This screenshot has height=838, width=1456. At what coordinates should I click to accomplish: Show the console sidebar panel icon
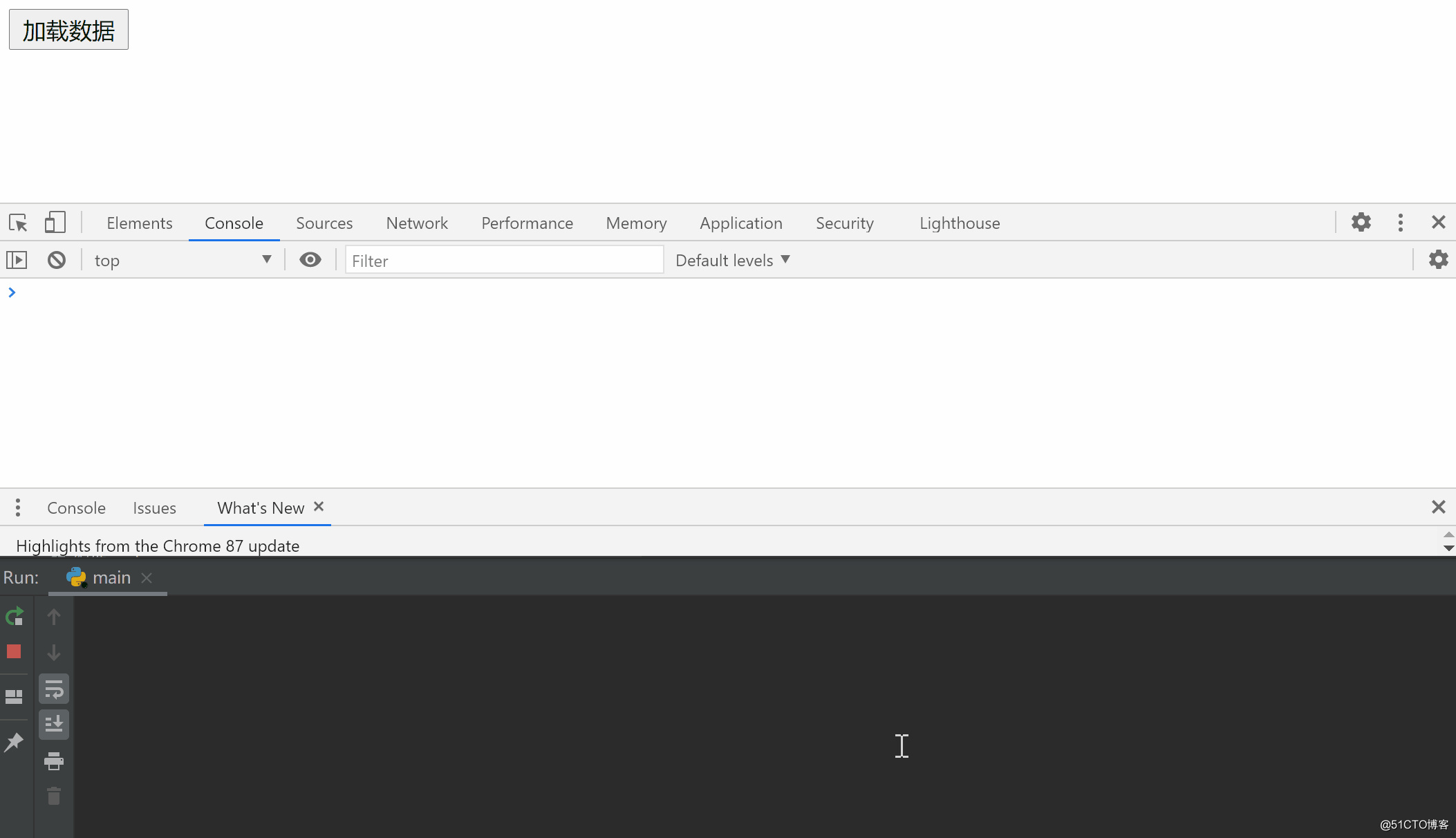click(17, 260)
